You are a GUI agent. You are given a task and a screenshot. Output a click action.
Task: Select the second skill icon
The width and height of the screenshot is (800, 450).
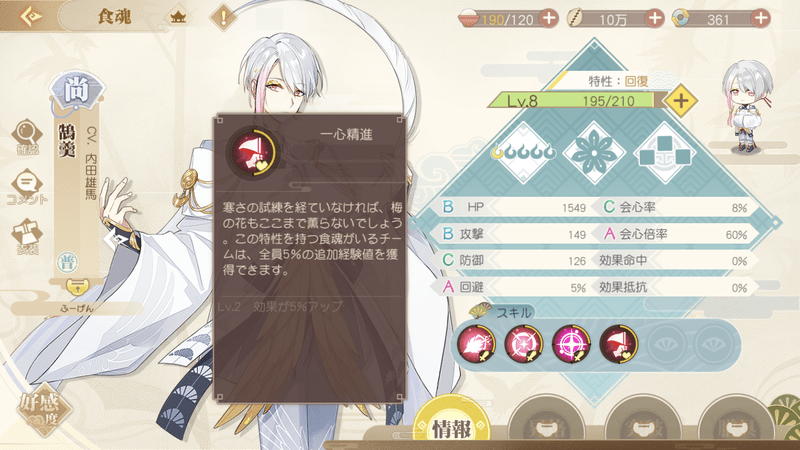tap(523, 343)
